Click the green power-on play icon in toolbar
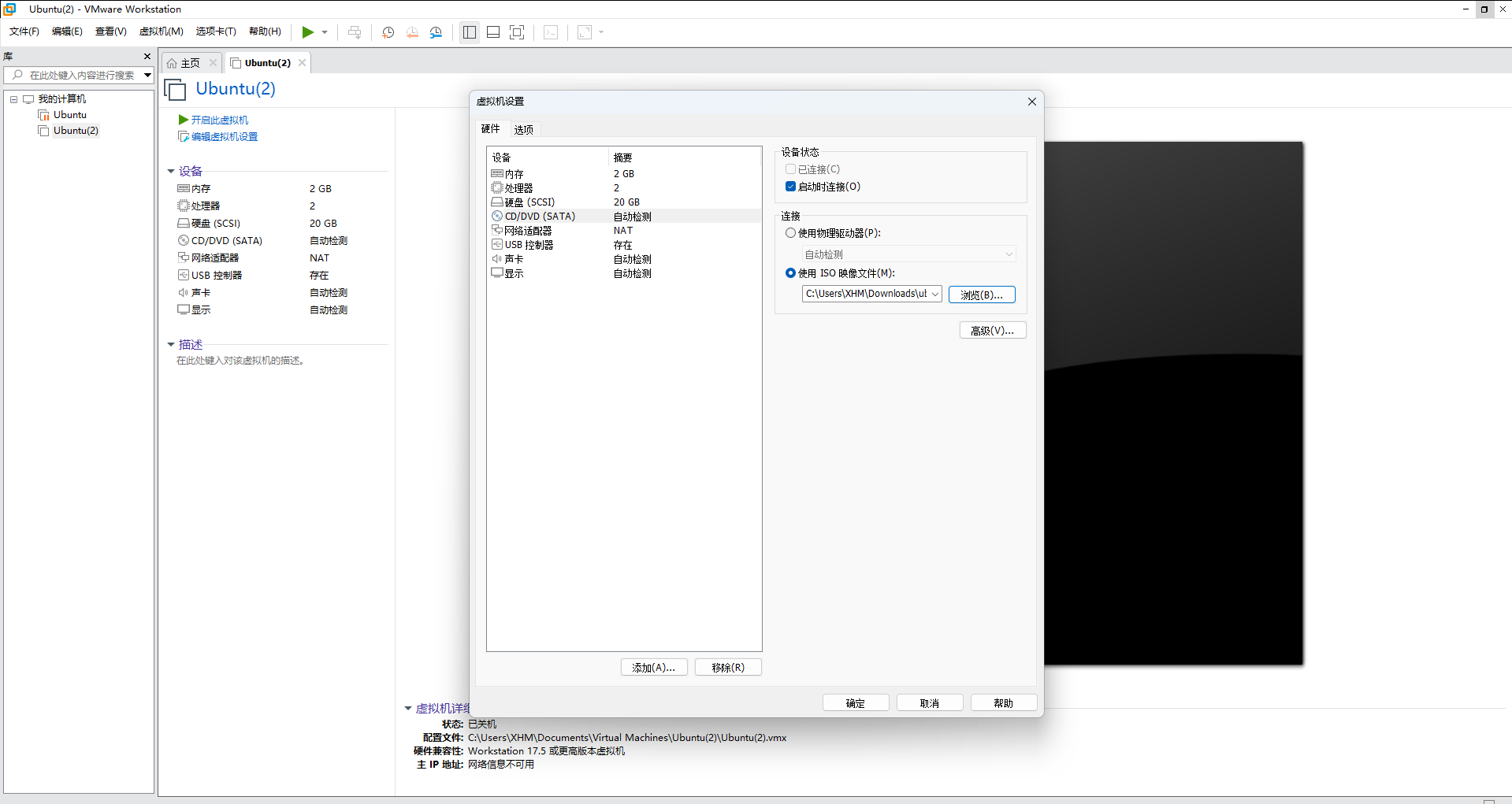The width and height of the screenshot is (1512, 804). pos(307,32)
